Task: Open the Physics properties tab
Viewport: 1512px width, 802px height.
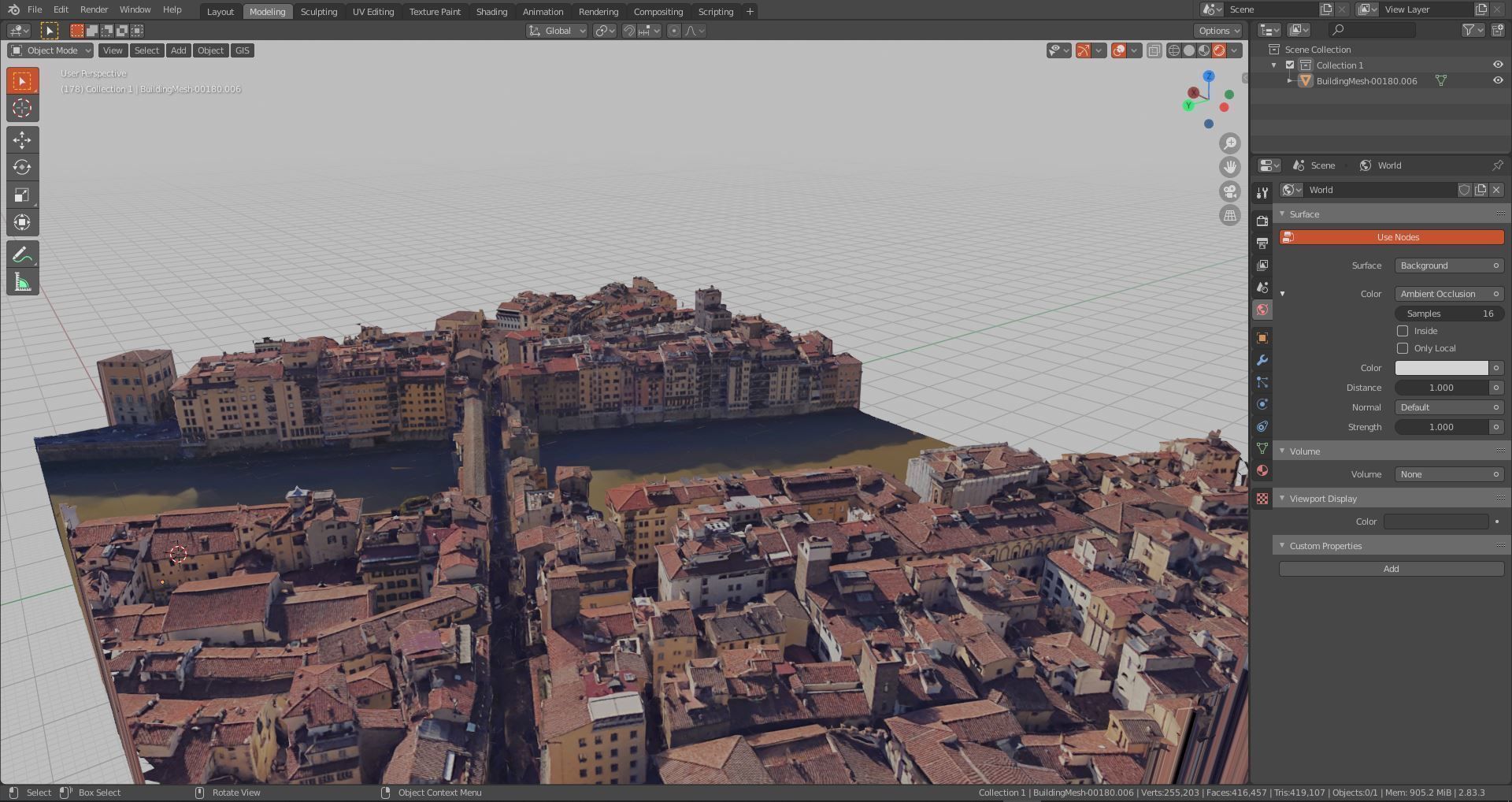Action: click(x=1262, y=404)
